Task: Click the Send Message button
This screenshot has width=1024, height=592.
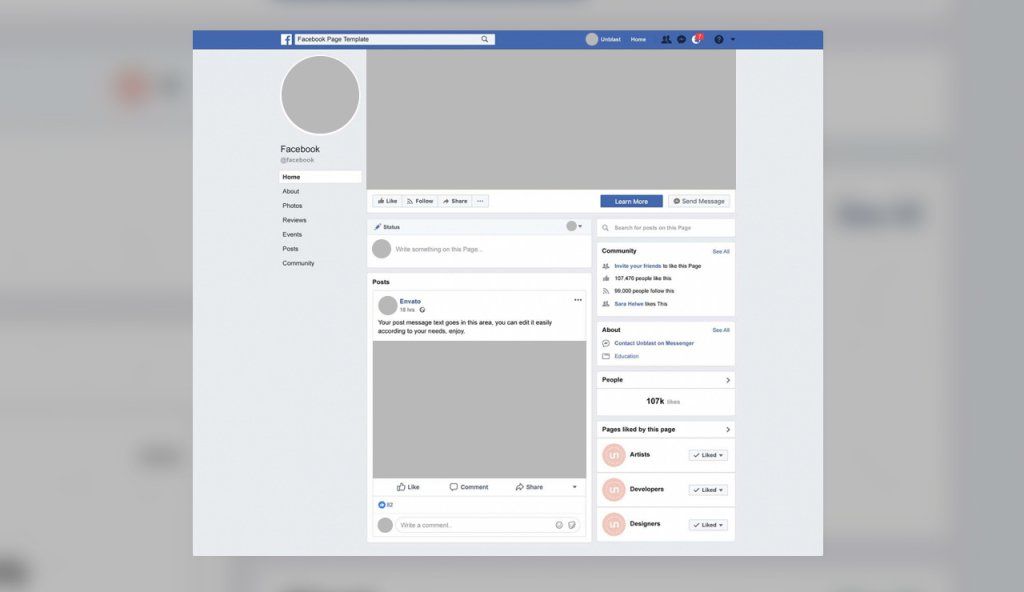Action: coord(699,201)
